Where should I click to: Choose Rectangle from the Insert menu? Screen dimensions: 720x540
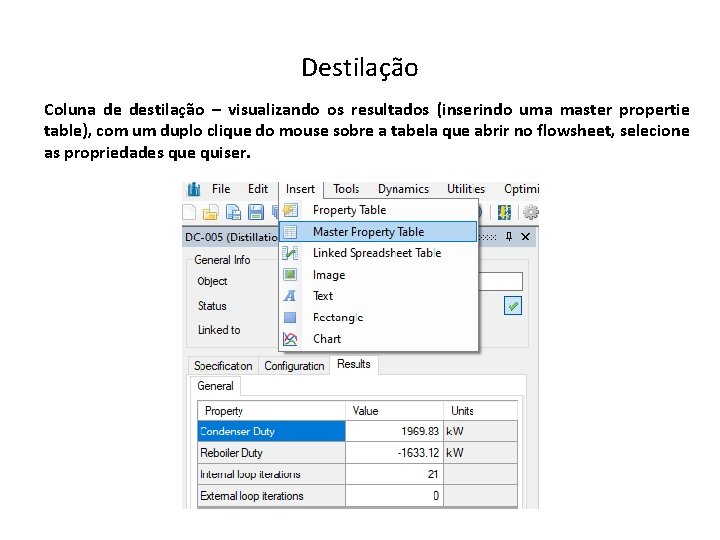click(378, 317)
